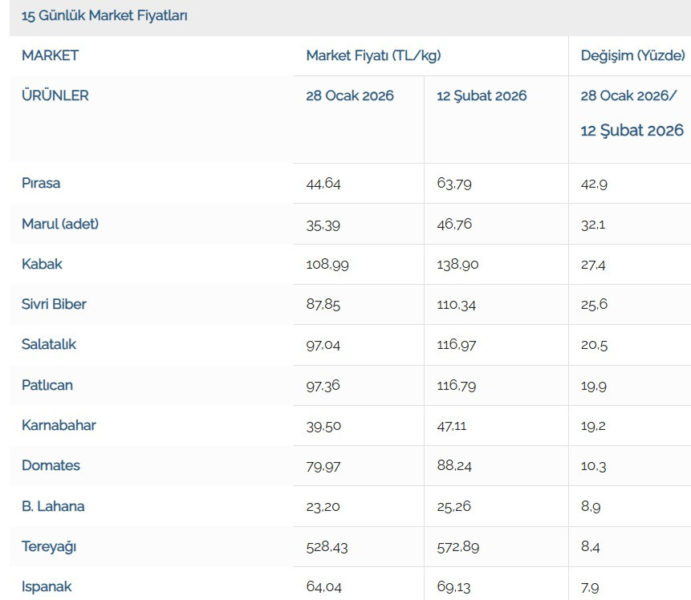
Task: Click the 12 Şubat 2026 price column header
Action: coord(482,96)
